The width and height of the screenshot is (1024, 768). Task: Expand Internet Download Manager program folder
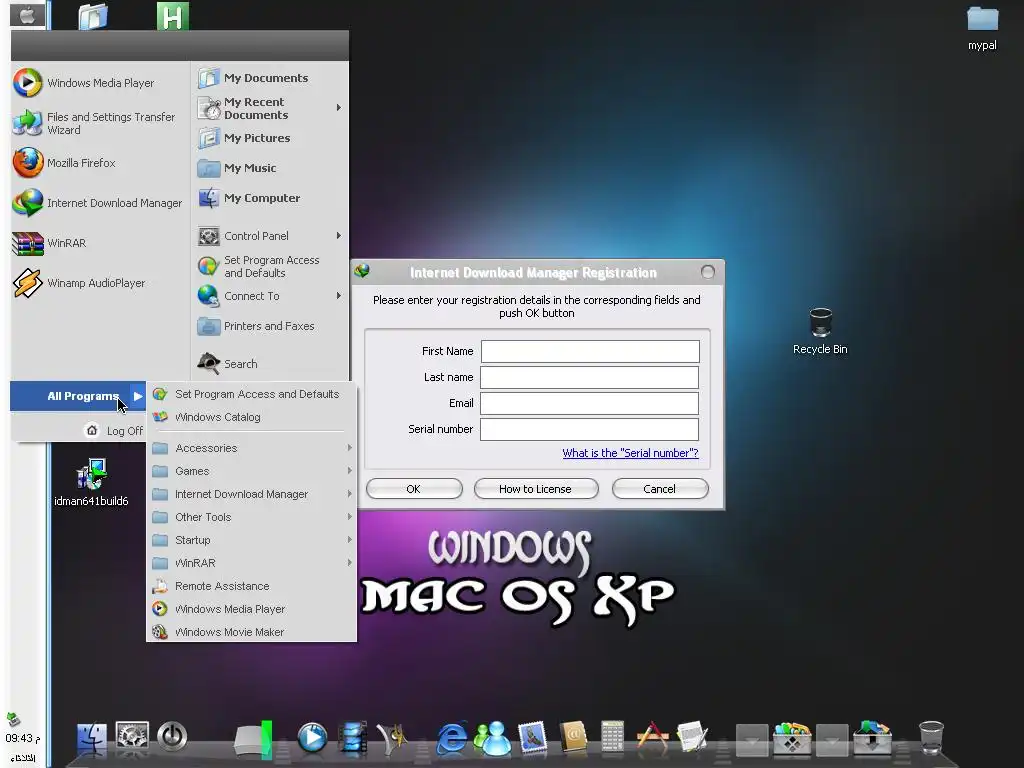click(x=252, y=494)
